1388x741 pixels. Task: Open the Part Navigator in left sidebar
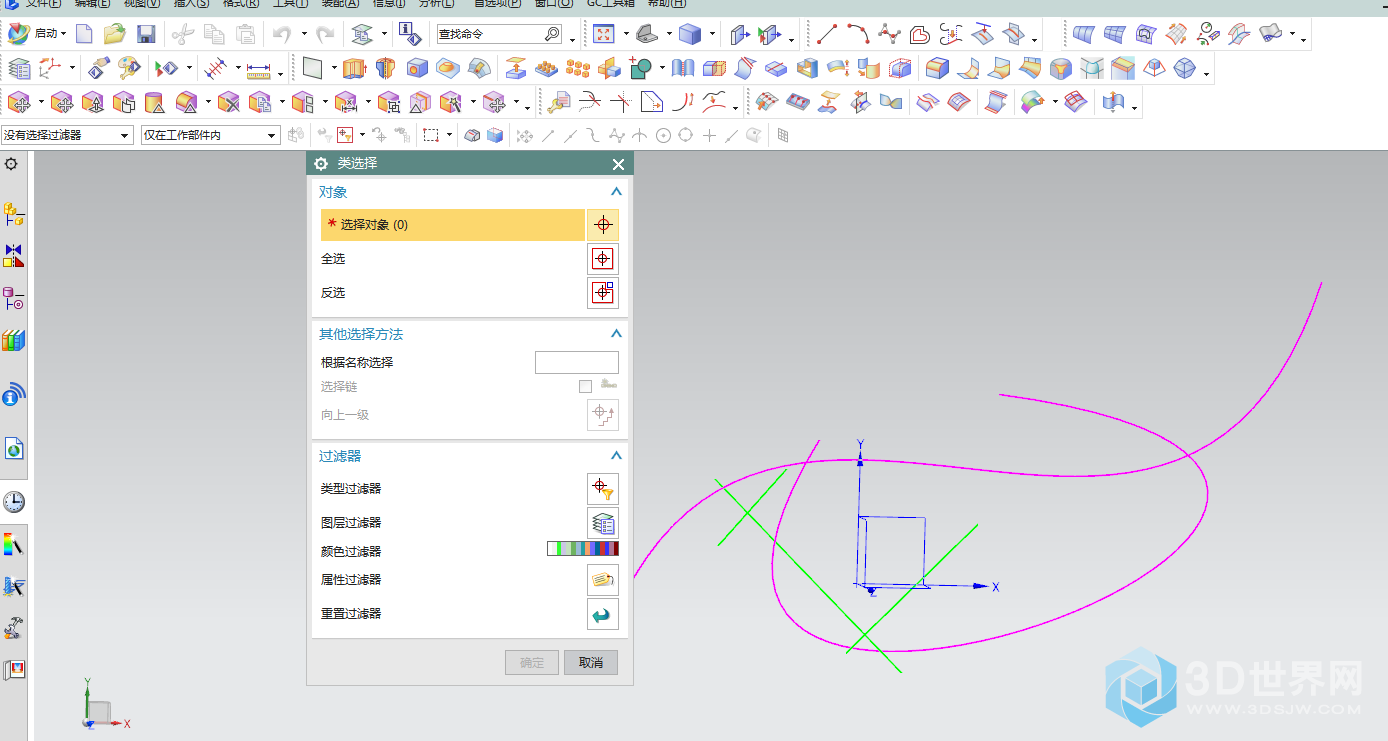[x=14, y=298]
